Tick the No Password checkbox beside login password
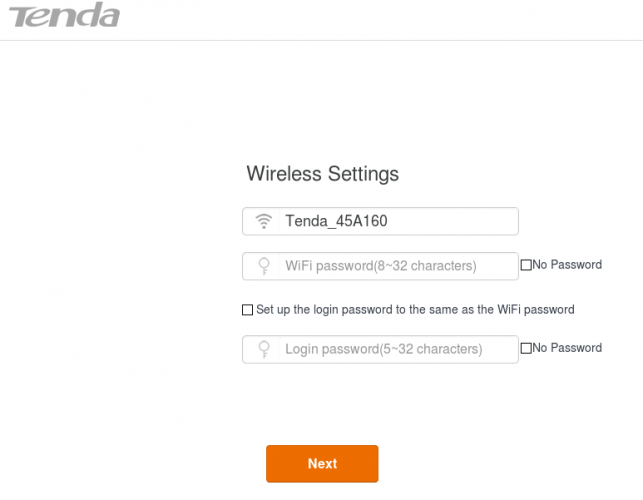The height and width of the screenshot is (500, 643). click(x=526, y=349)
